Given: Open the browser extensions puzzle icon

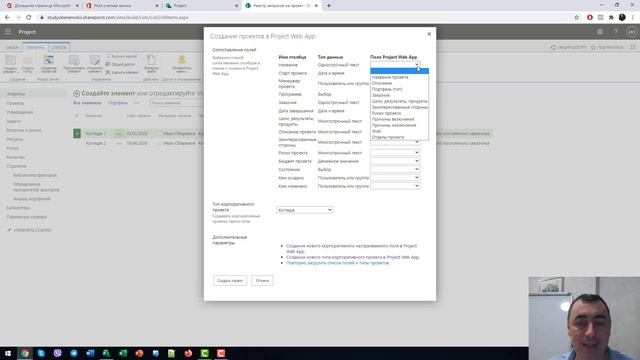Looking at the screenshot, I should (611, 18).
